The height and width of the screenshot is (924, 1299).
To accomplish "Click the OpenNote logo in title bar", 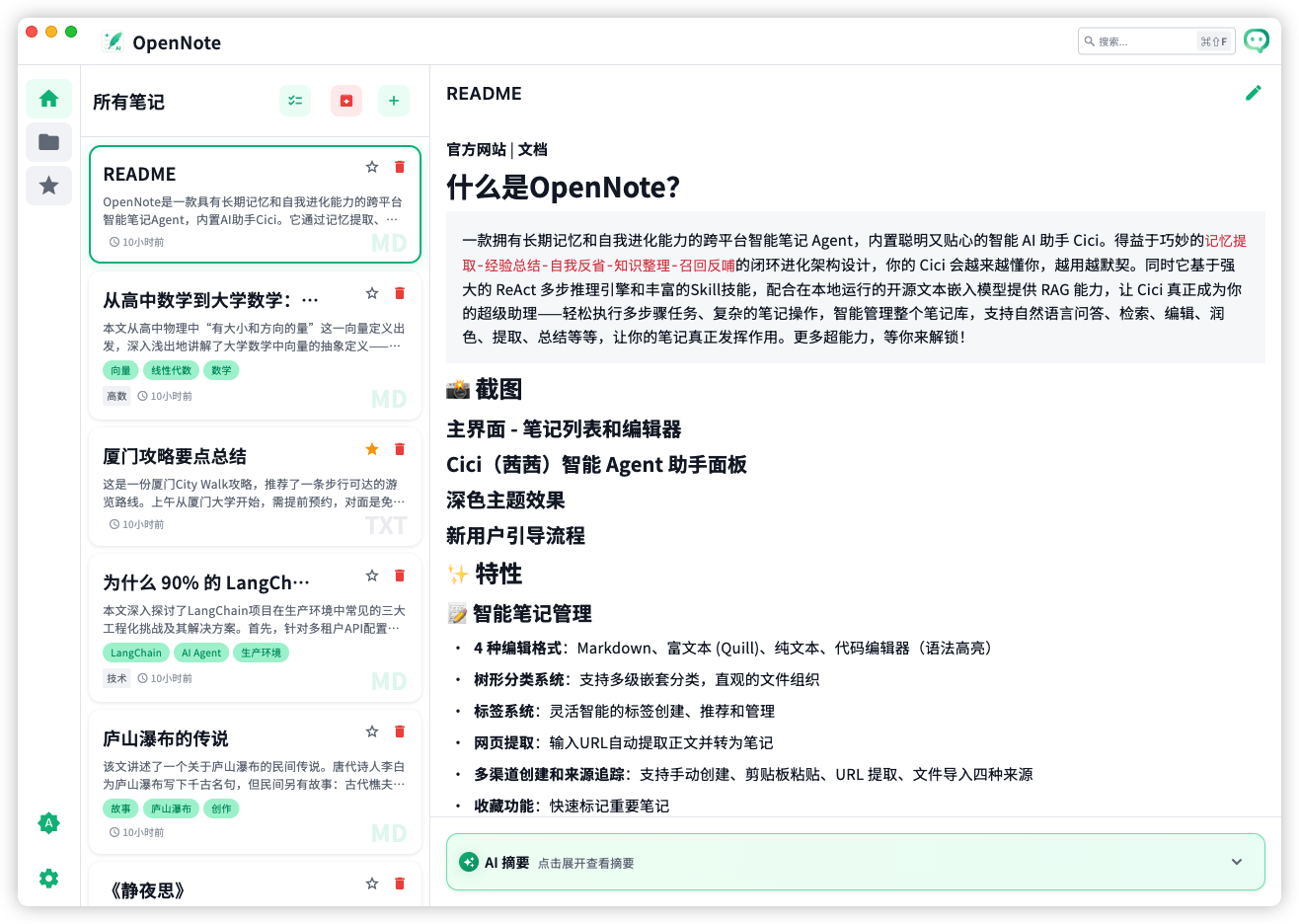I will click(114, 41).
